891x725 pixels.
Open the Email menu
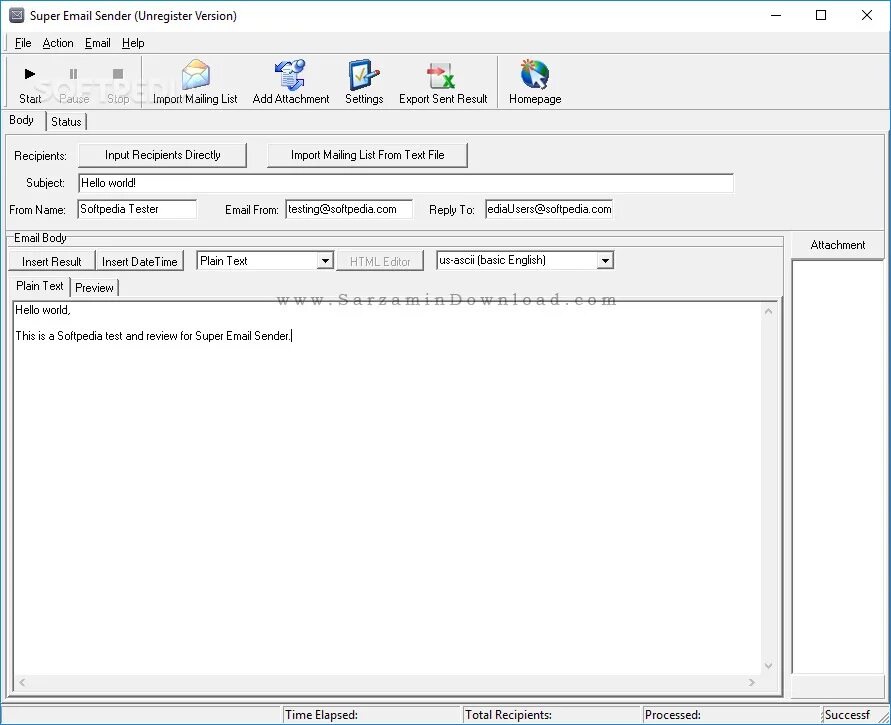[98, 43]
